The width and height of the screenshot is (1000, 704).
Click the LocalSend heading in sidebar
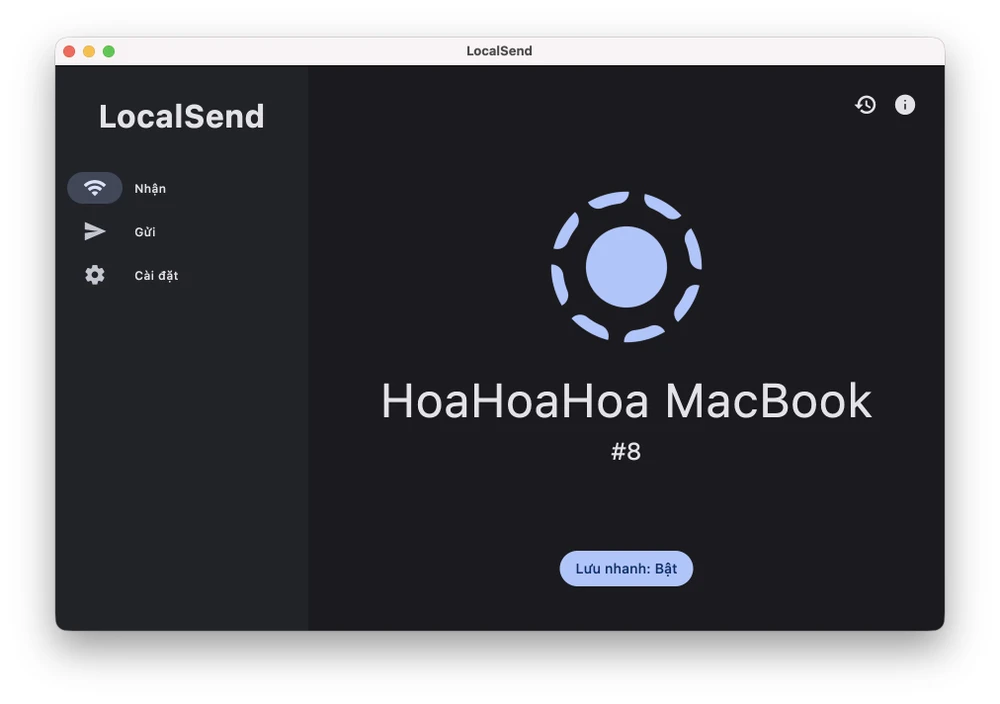181,117
